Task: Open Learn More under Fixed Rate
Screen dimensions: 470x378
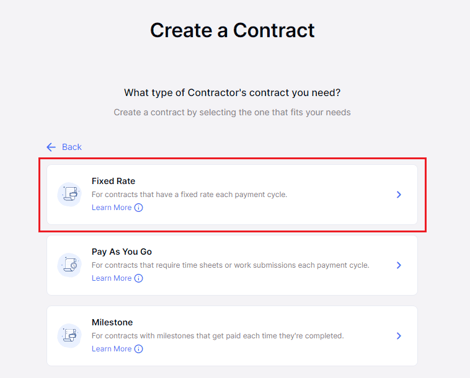Action: coord(112,208)
